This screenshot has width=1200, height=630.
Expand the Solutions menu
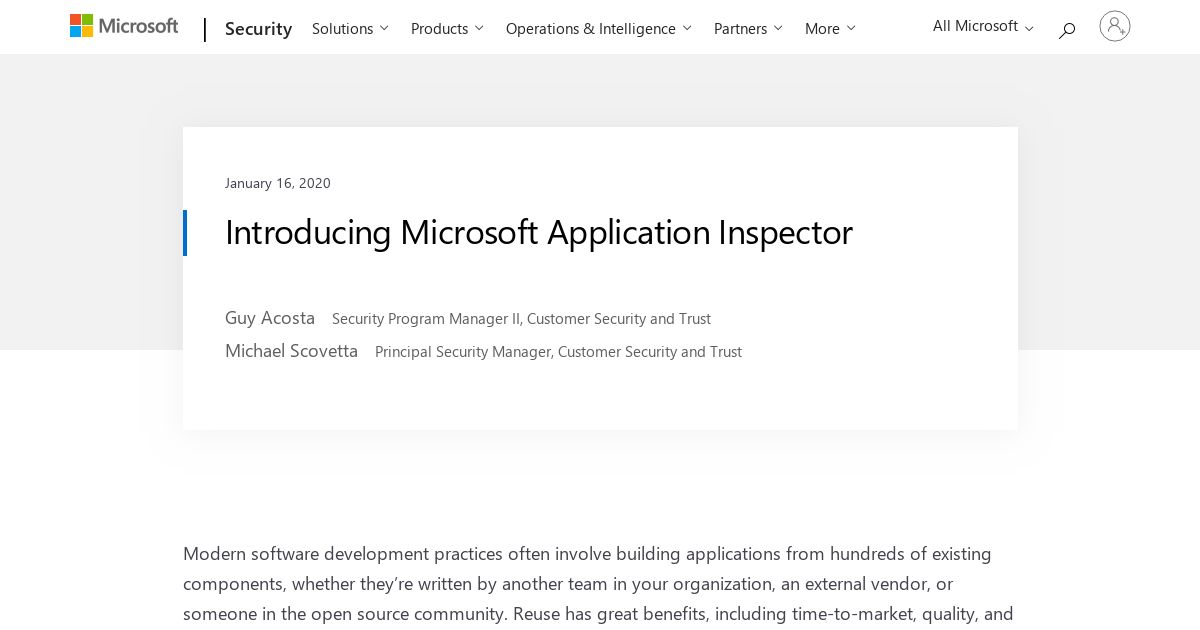point(350,28)
